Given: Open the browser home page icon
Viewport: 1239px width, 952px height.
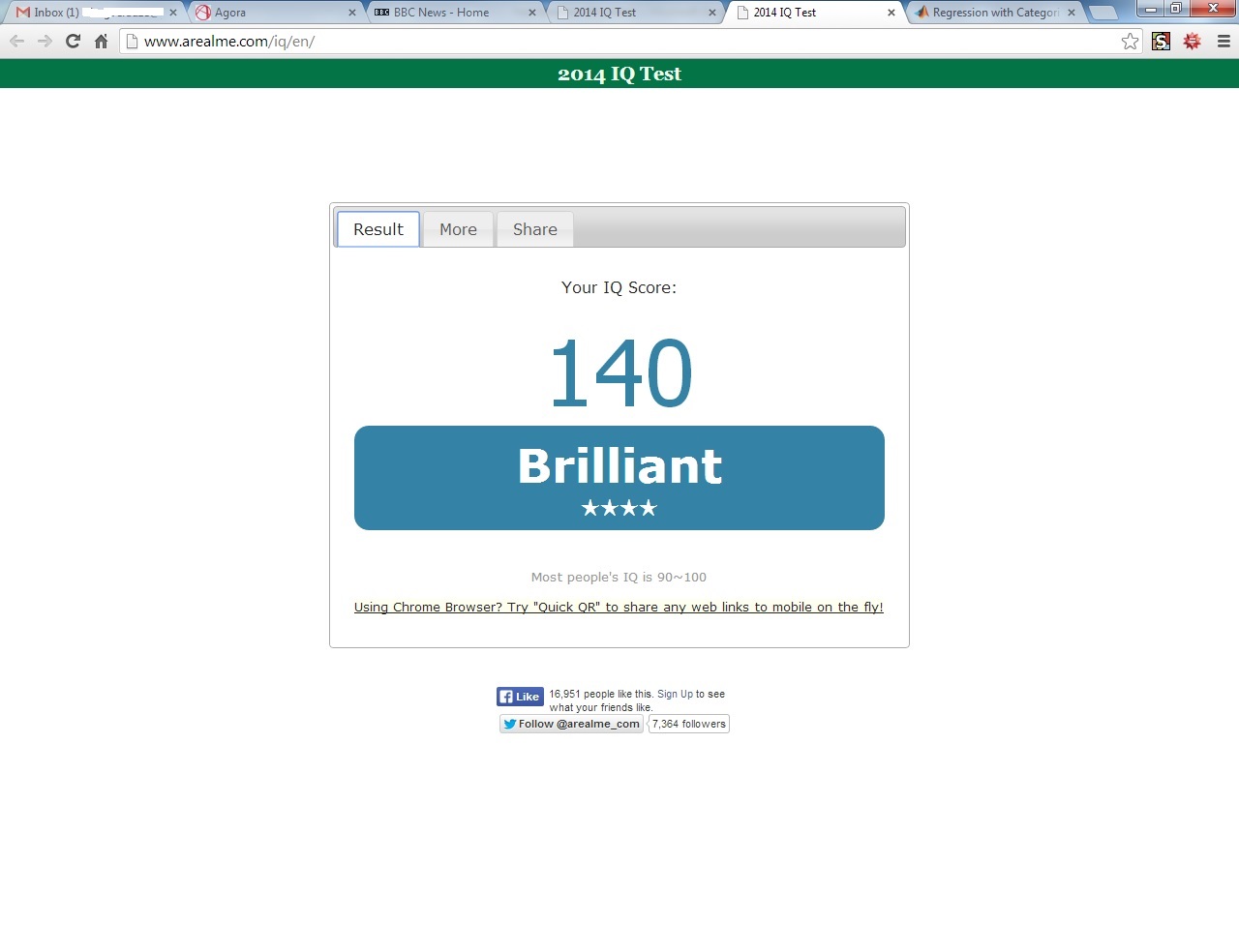Looking at the screenshot, I should click(x=100, y=41).
